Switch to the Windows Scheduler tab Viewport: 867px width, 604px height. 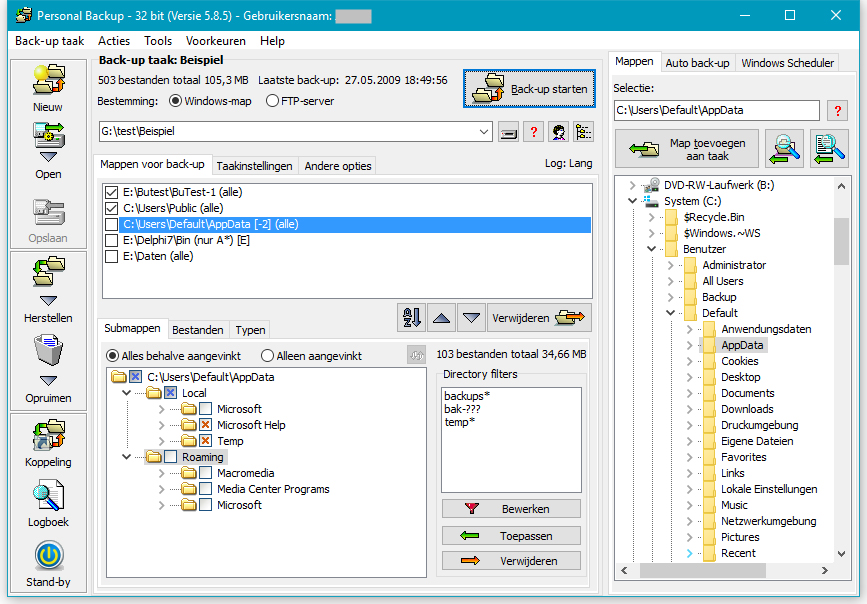pos(787,63)
